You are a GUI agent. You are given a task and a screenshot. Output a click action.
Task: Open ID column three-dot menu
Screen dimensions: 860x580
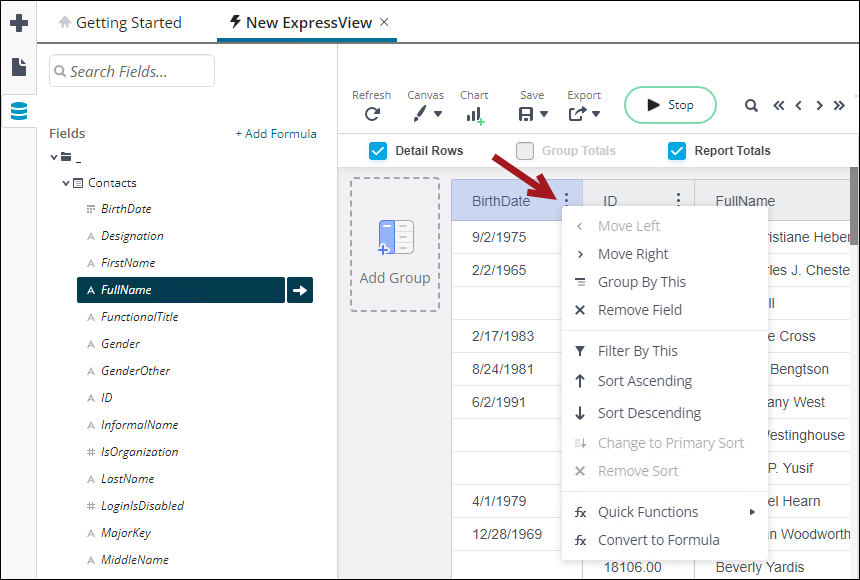point(678,199)
